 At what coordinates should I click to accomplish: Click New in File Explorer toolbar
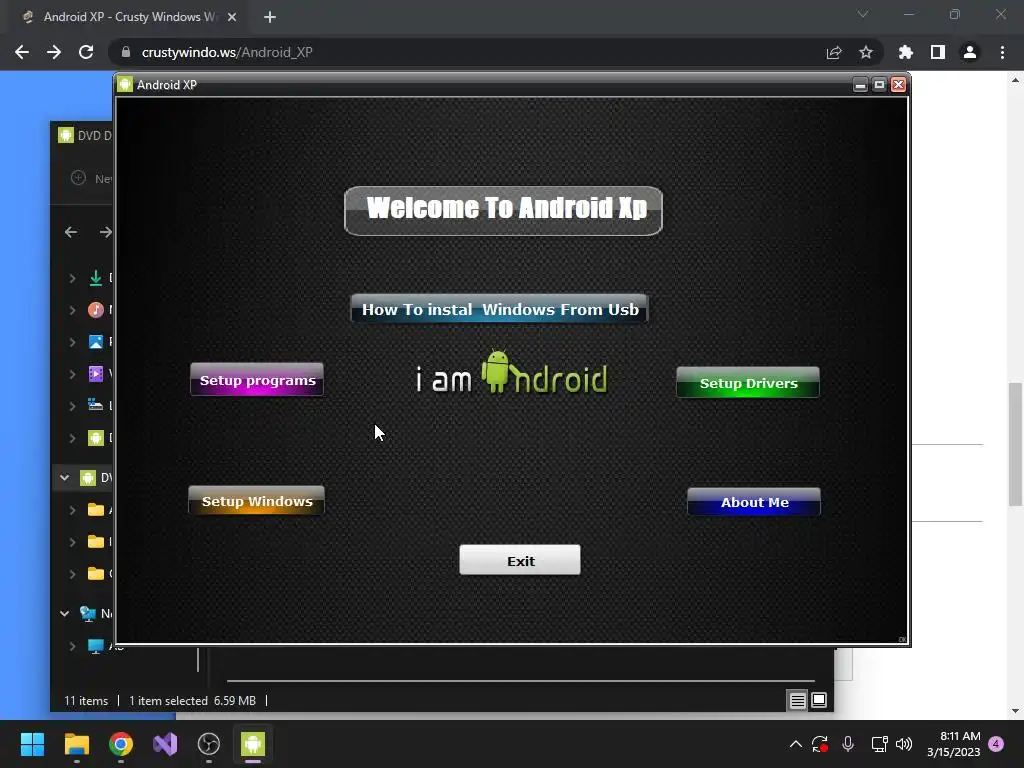(90, 178)
